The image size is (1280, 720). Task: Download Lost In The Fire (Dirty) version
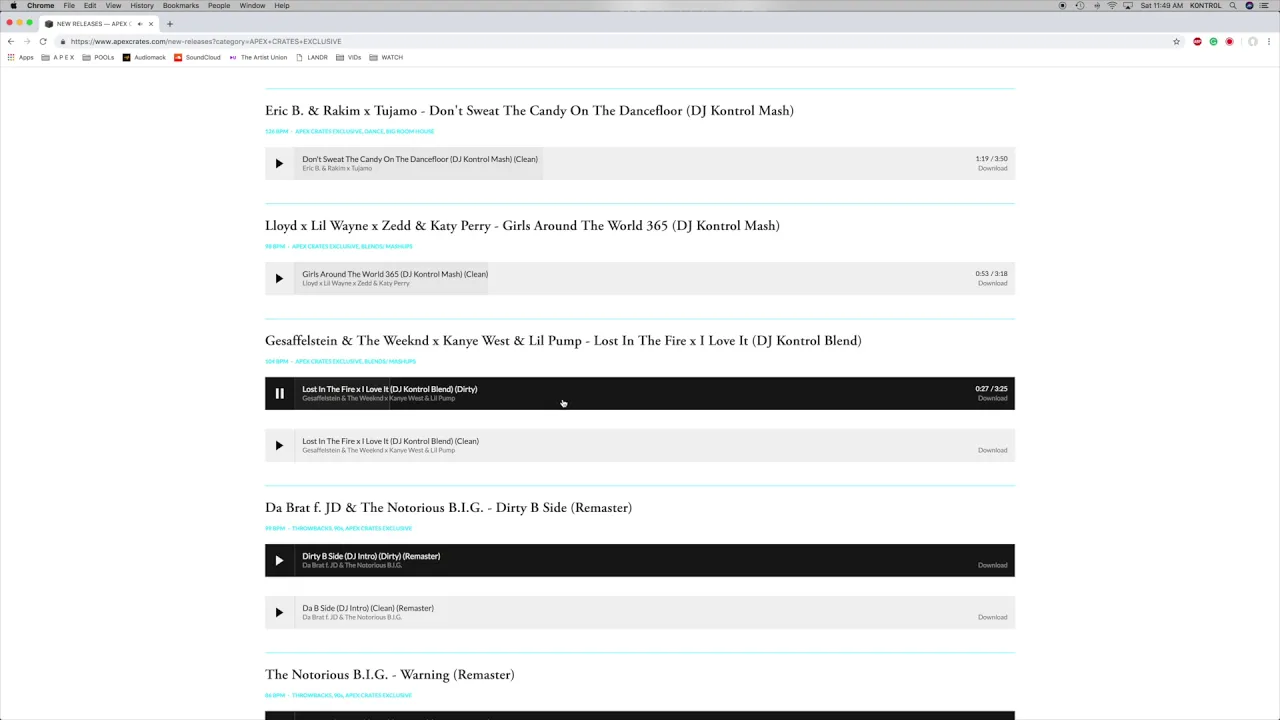point(992,398)
